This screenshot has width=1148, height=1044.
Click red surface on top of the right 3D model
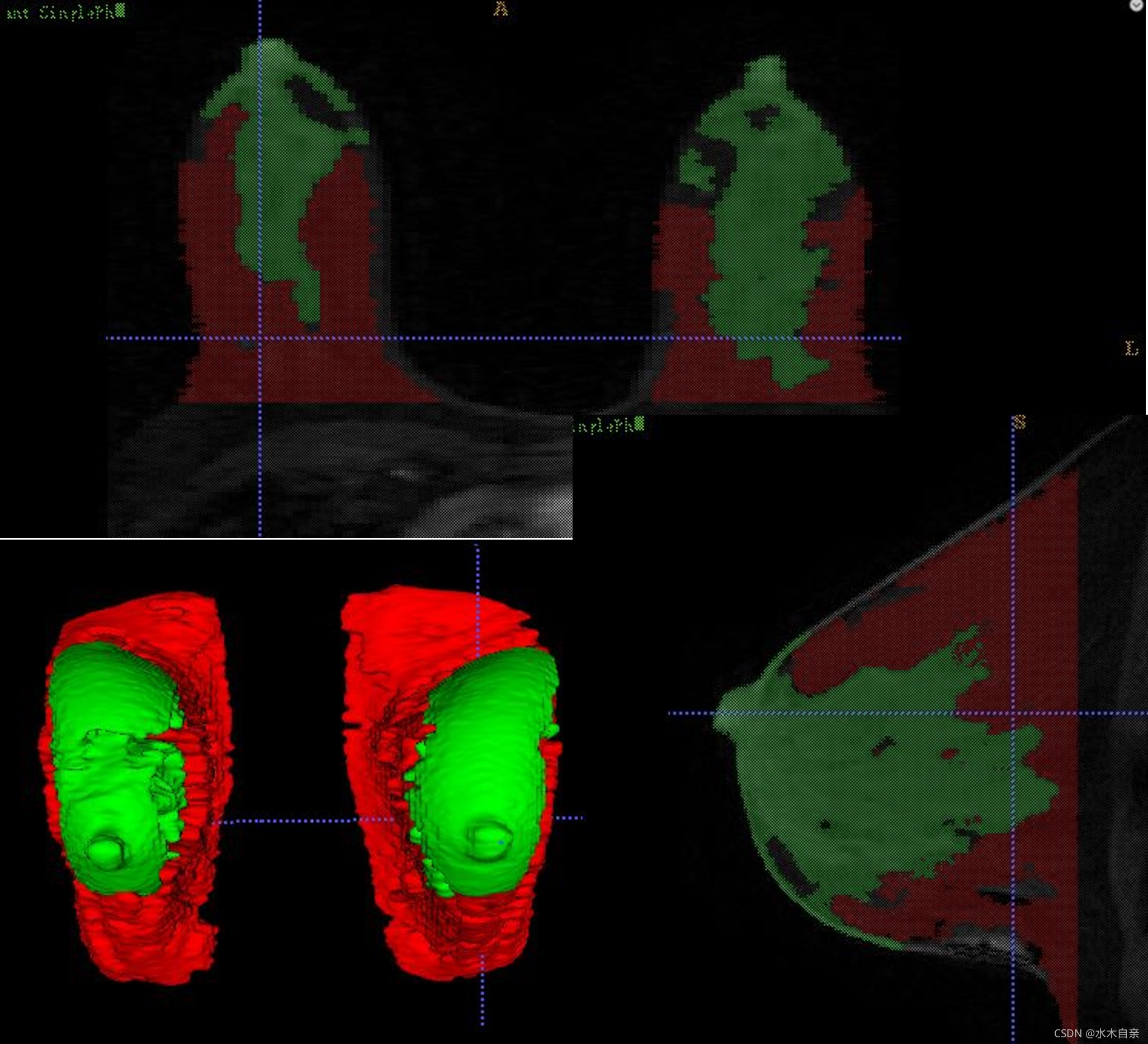tap(422, 615)
